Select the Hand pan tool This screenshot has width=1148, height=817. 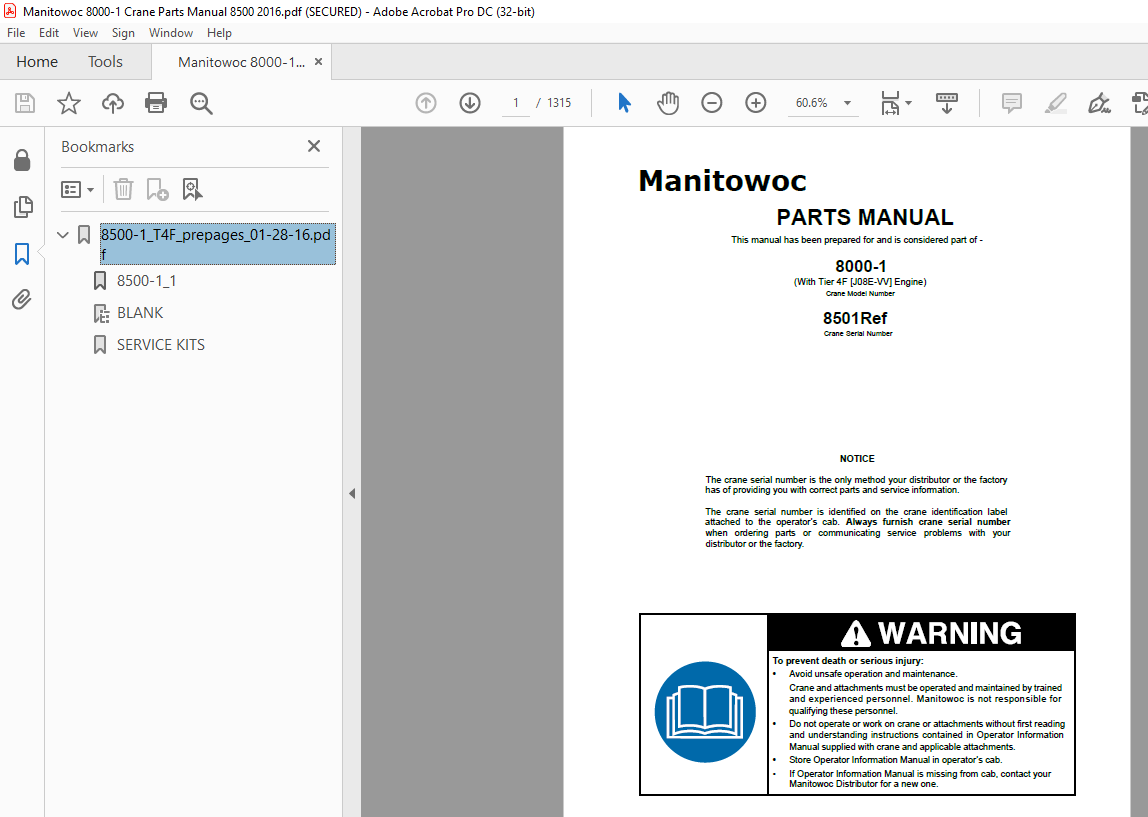click(668, 103)
